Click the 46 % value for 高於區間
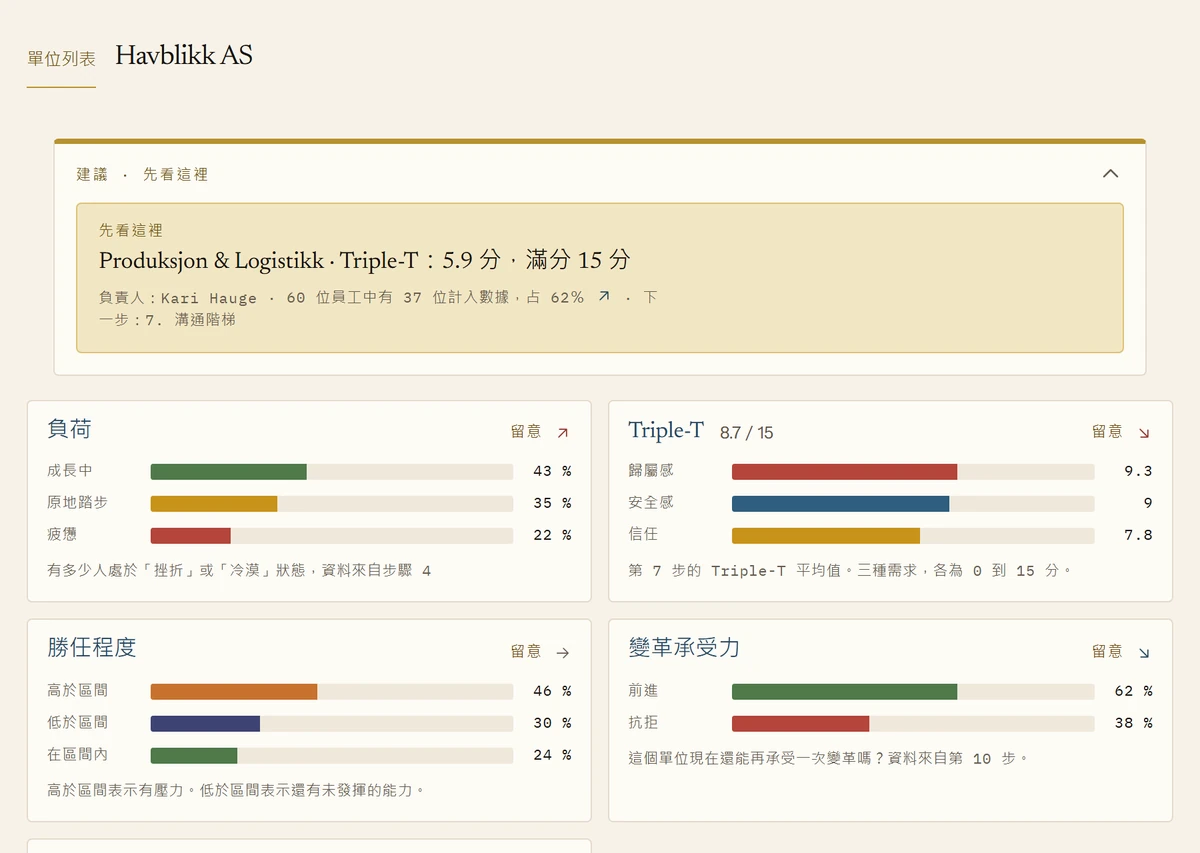Screen dimensions: 1200x853 tap(552, 691)
